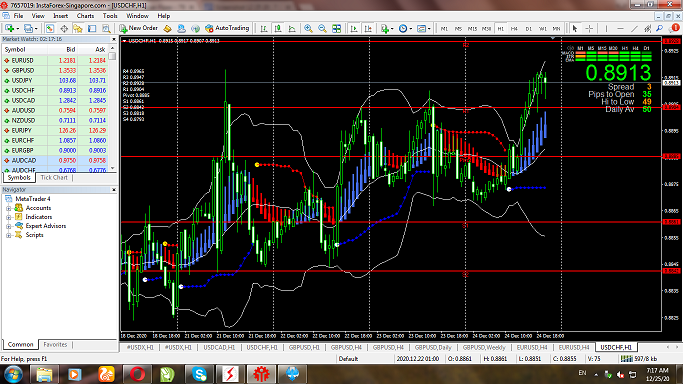Viewport: 683px width, 384px height.
Task: Select M15 timeframe button
Action: pos(472,29)
